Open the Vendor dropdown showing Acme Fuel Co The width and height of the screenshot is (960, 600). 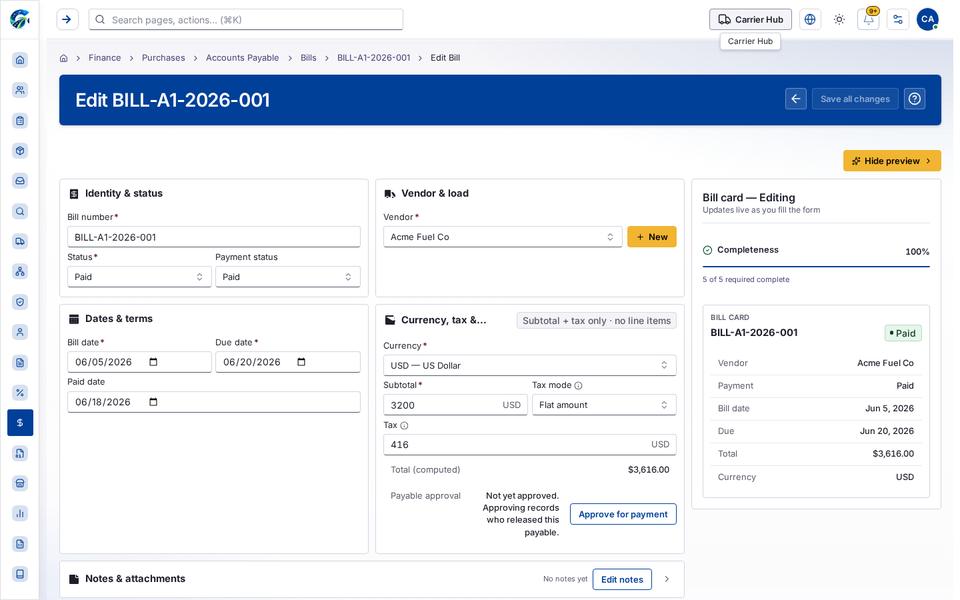[503, 237]
